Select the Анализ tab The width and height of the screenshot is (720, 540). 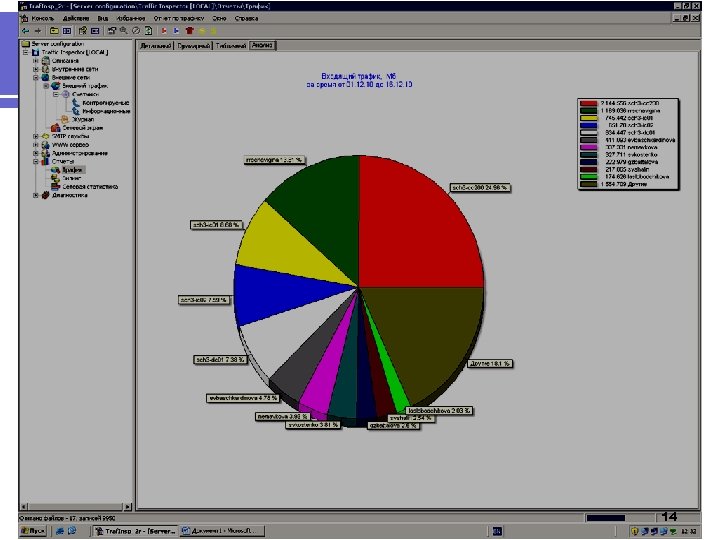(263, 45)
